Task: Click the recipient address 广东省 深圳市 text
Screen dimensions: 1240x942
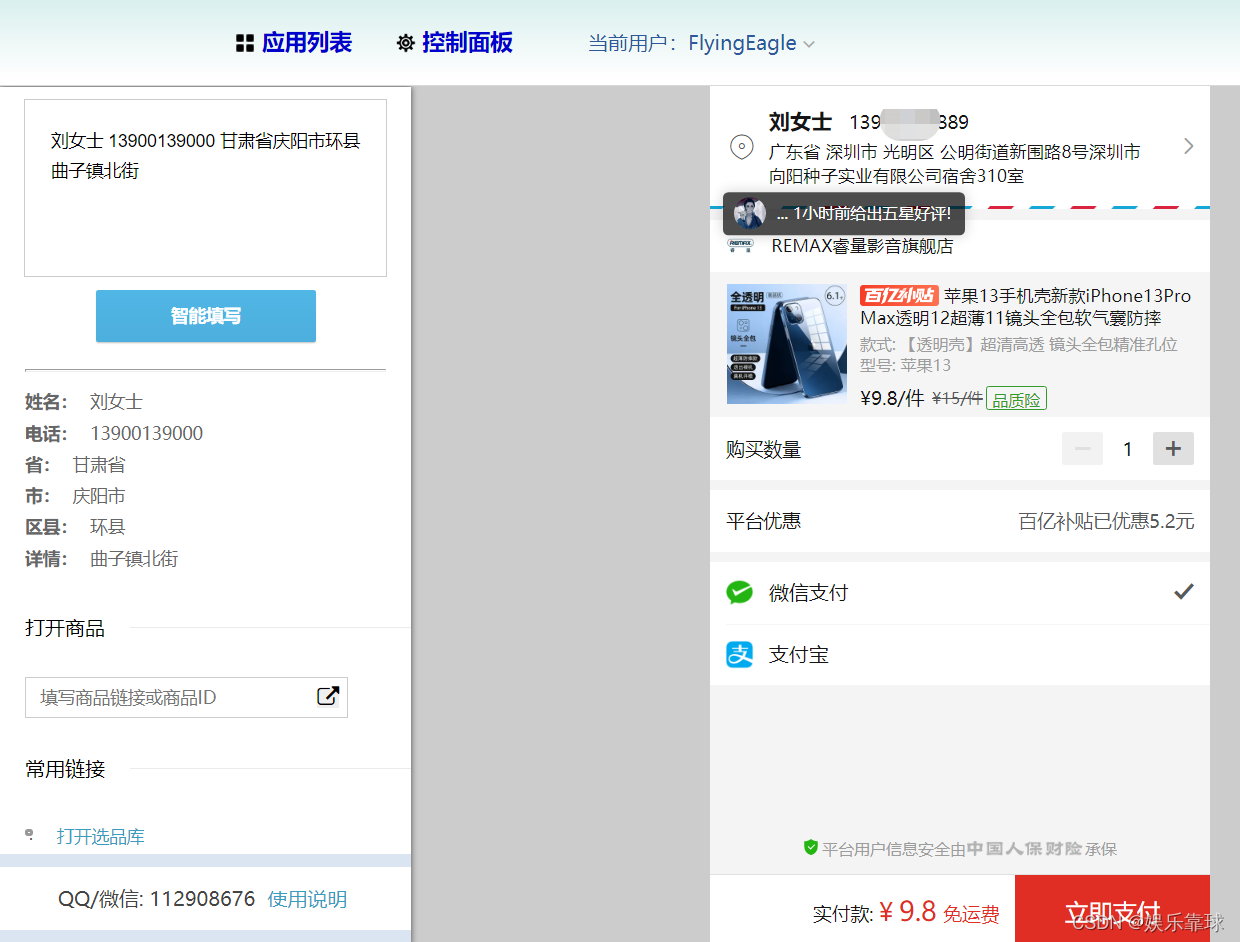Action: click(x=955, y=164)
